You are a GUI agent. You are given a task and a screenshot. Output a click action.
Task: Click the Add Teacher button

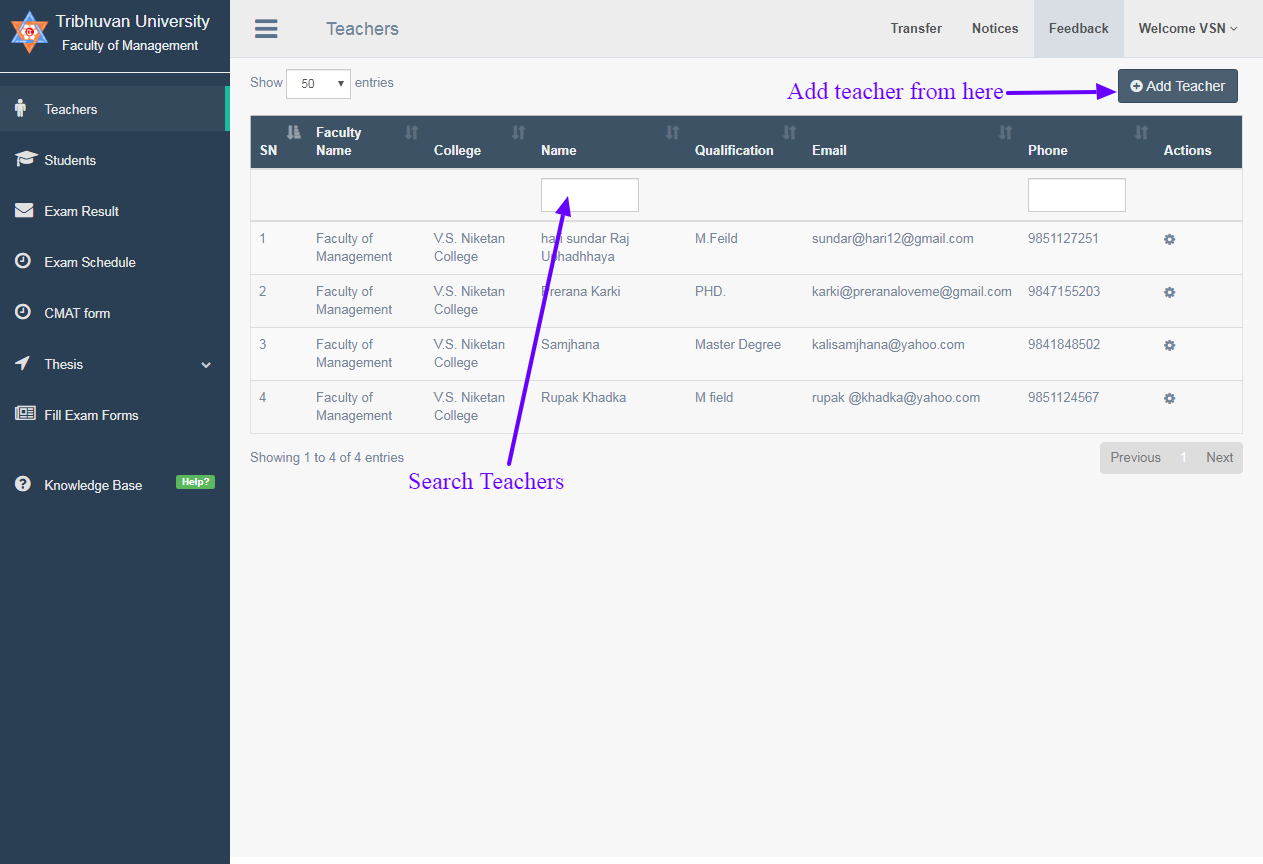[1177, 86]
